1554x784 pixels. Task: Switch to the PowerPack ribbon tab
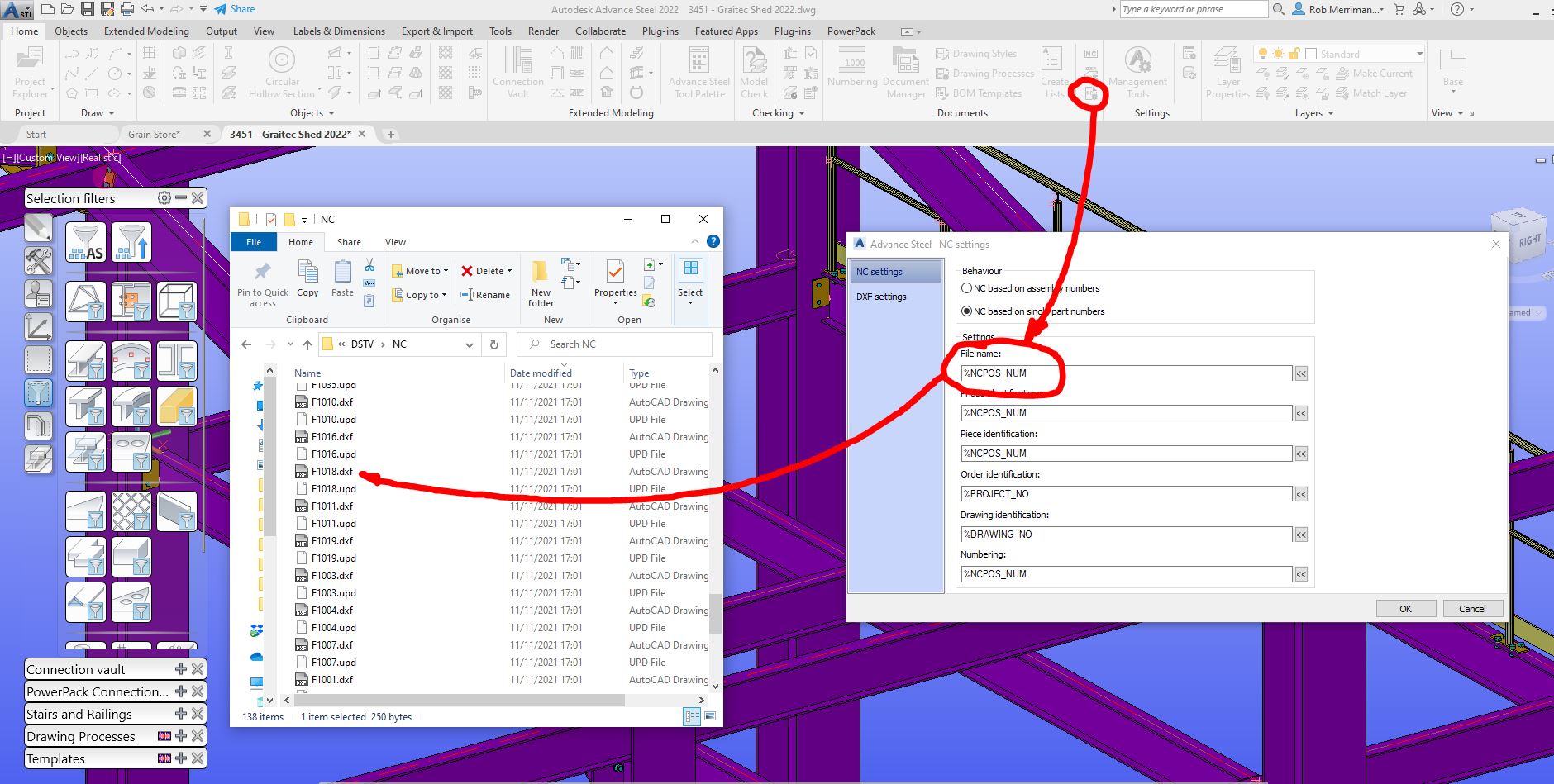[851, 31]
